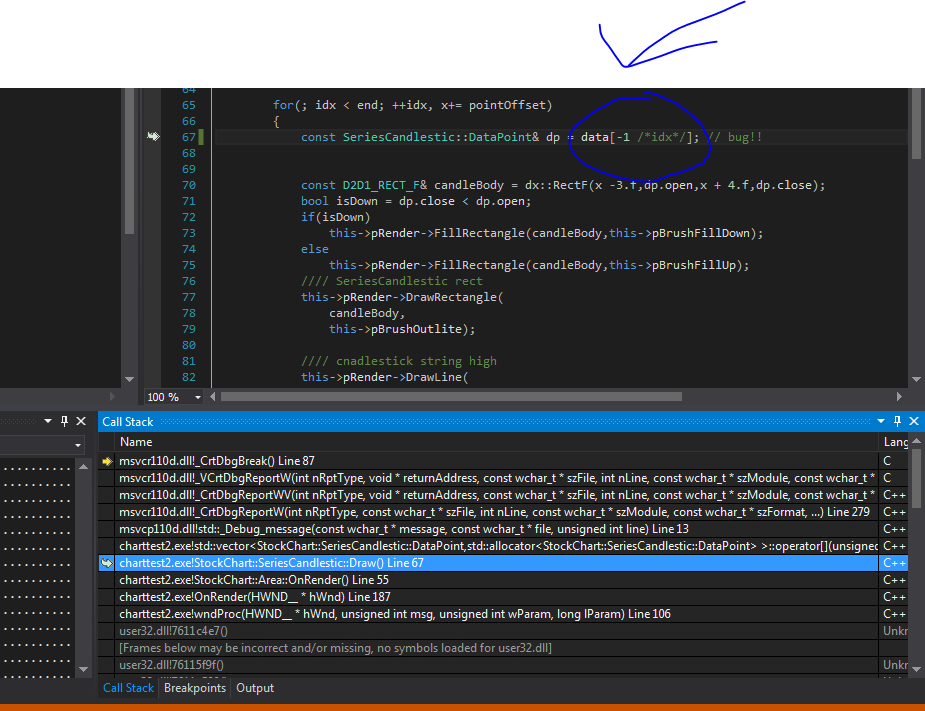The image size is (925, 711).
Task: Click the yellow current-frame arrow icon
Action: pyautogui.click(x=107, y=461)
